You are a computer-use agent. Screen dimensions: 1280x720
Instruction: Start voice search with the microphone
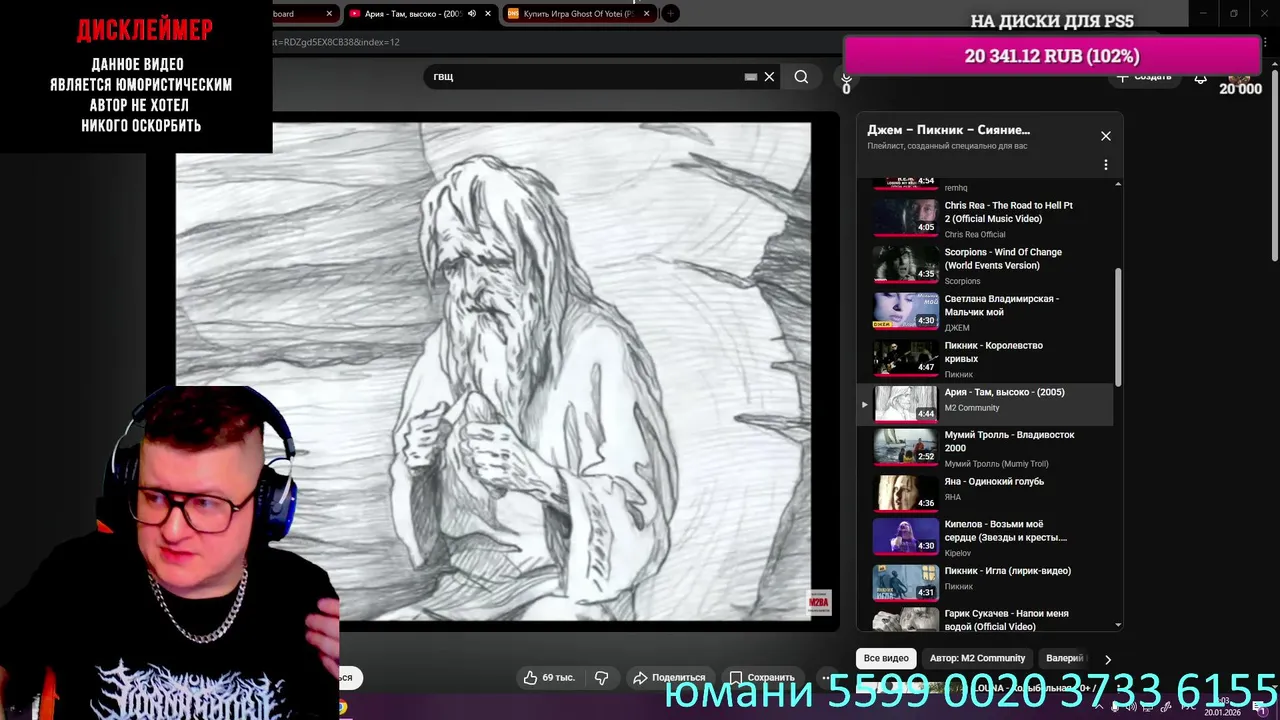tap(846, 78)
